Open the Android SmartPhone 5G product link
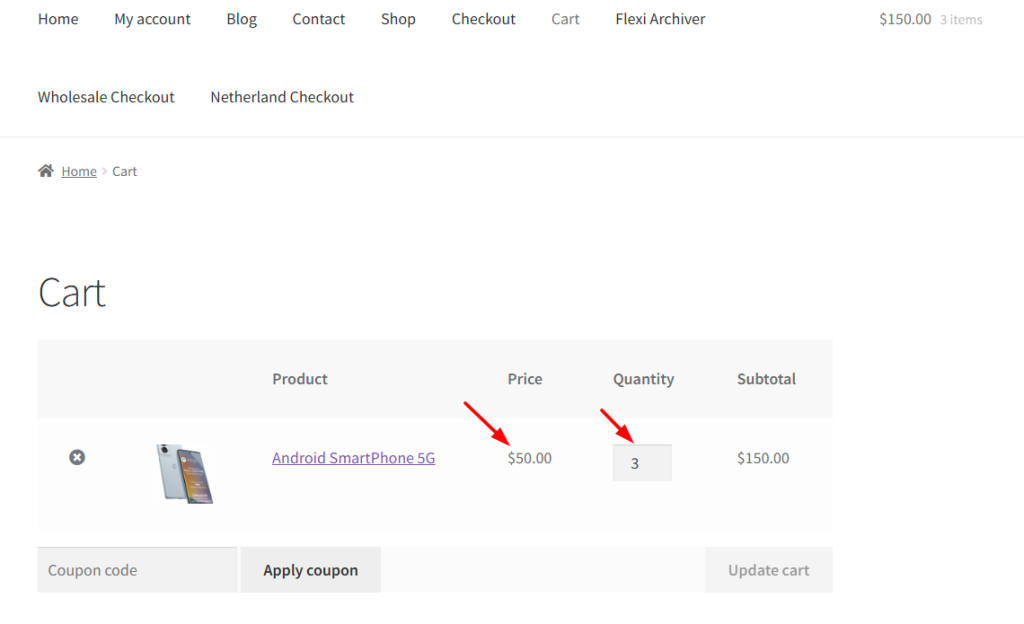The image size is (1024, 624). tap(353, 457)
